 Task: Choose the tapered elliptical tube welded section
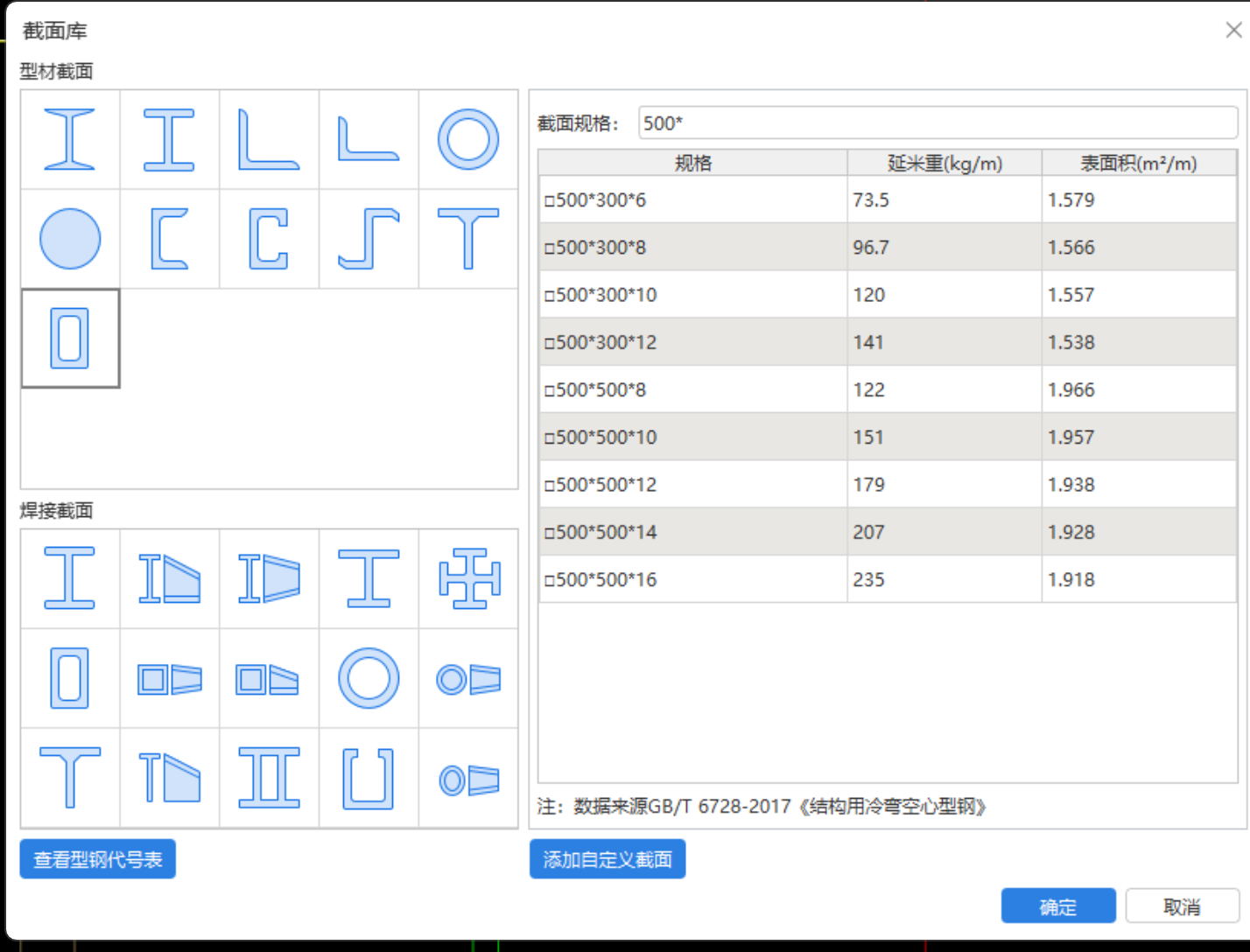tap(468, 778)
